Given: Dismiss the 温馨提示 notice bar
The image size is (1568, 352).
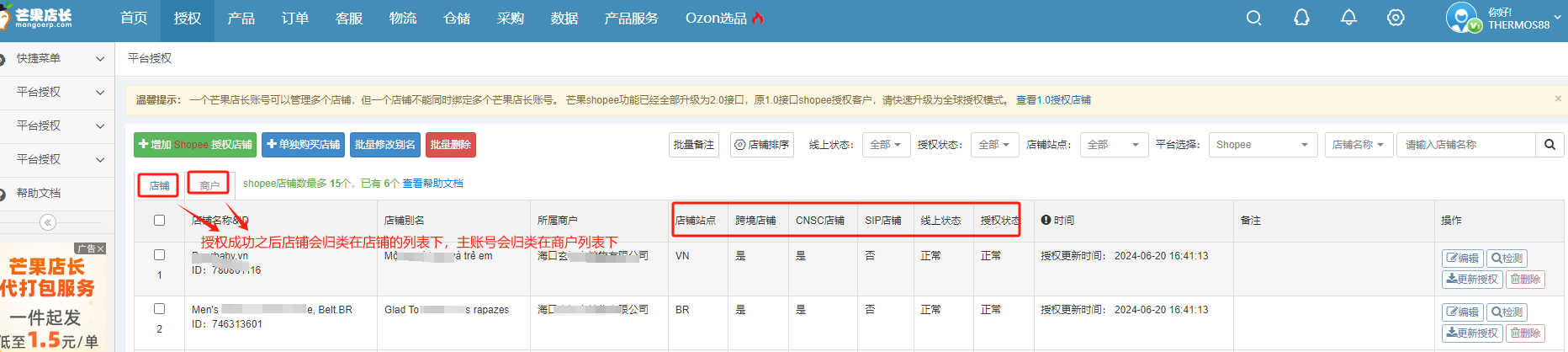Looking at the screenshot, I should [x=1558, y=99].
